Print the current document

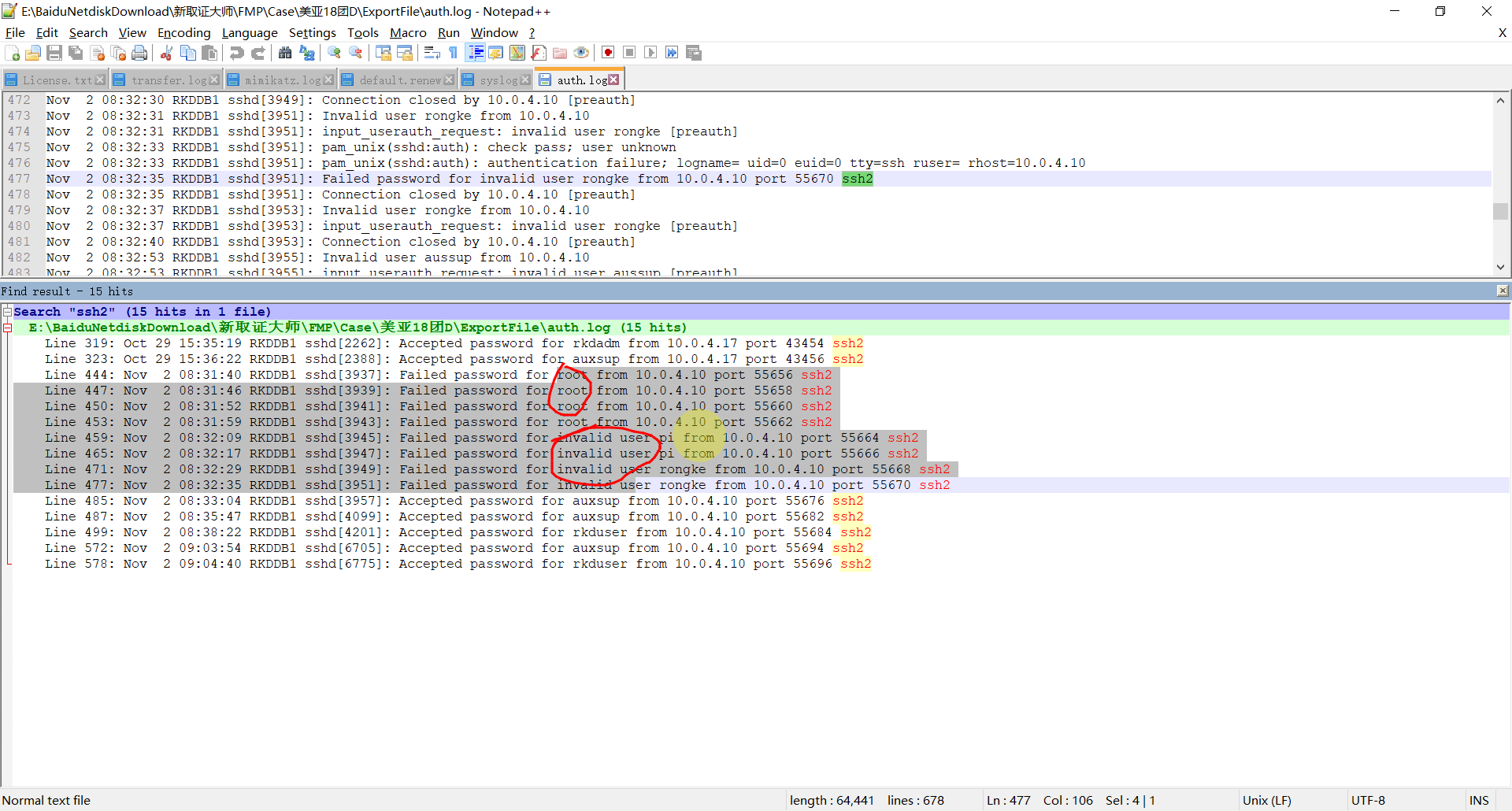(x=140, y=53)
